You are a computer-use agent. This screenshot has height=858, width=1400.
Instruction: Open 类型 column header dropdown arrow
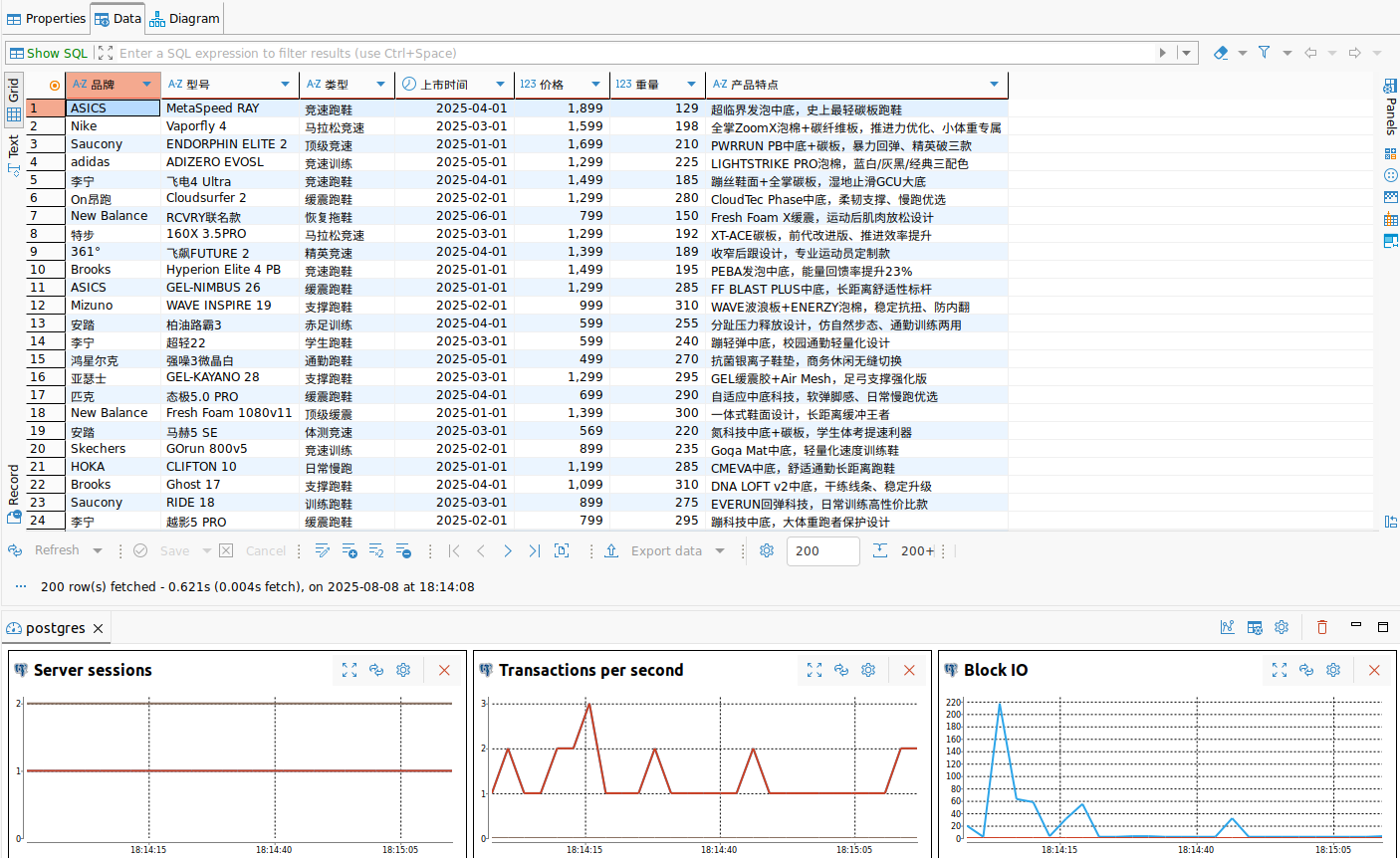[381, 85]
